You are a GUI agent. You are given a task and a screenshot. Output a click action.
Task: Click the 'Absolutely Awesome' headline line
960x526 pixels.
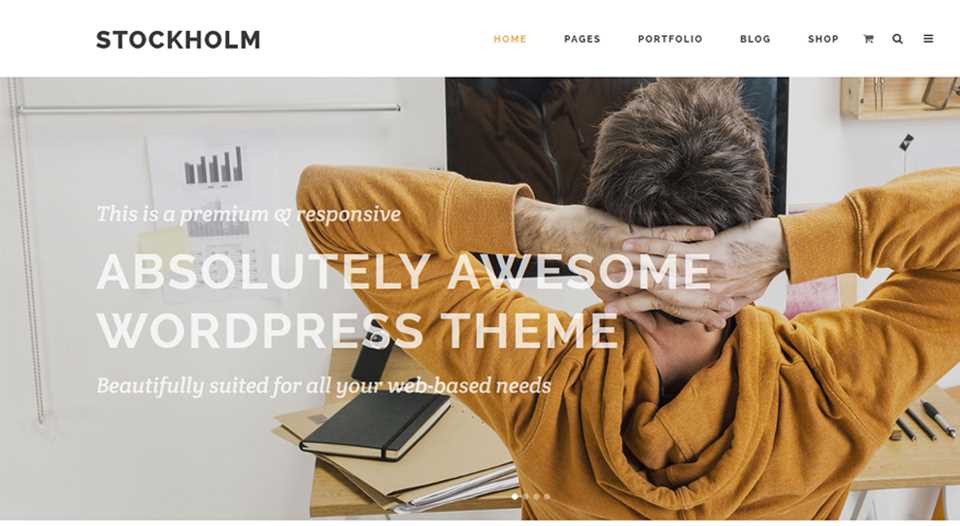[404, 271]
